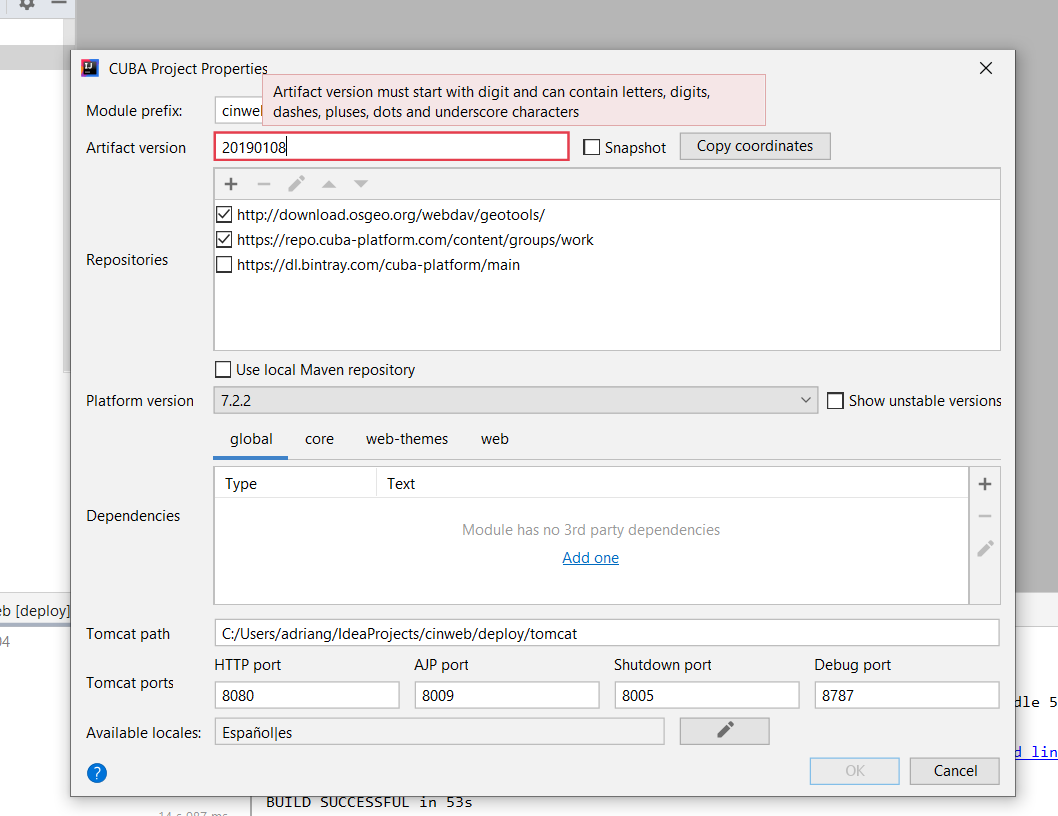Remove selected repository with minus icon
This screenshot has height=816, width=1058.
coord(264,184)
